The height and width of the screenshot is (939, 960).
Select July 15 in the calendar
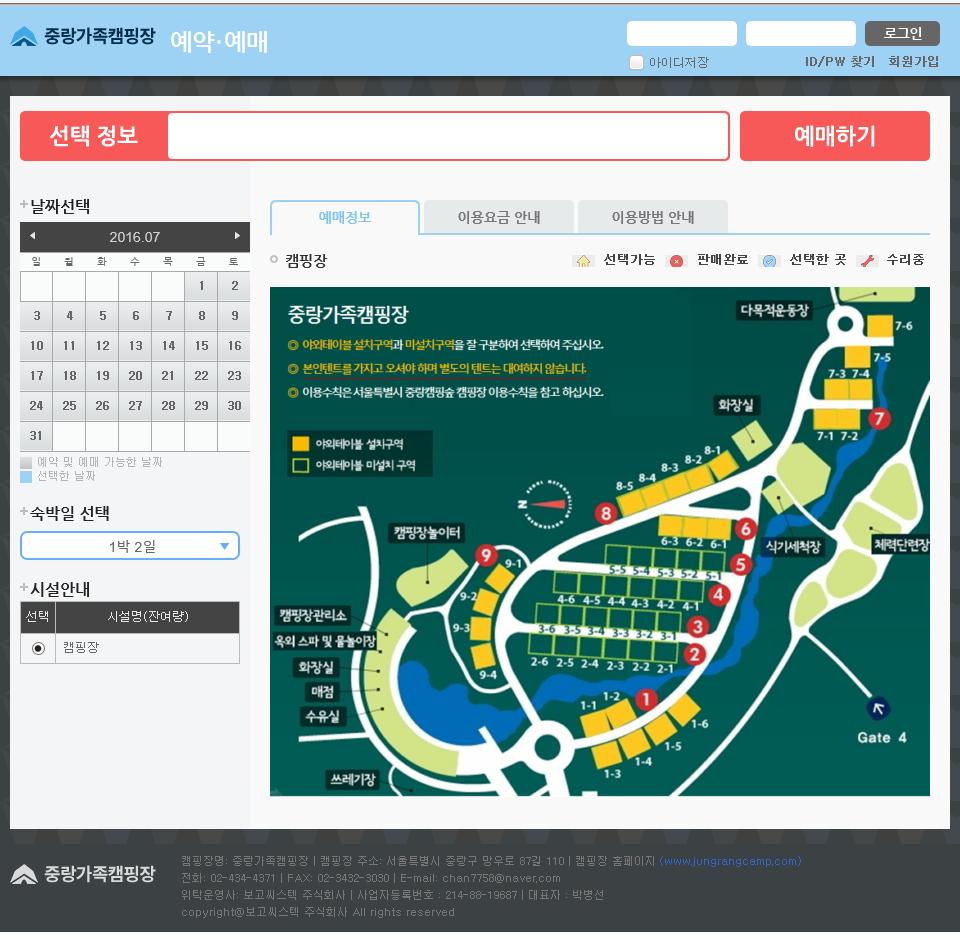201,346
